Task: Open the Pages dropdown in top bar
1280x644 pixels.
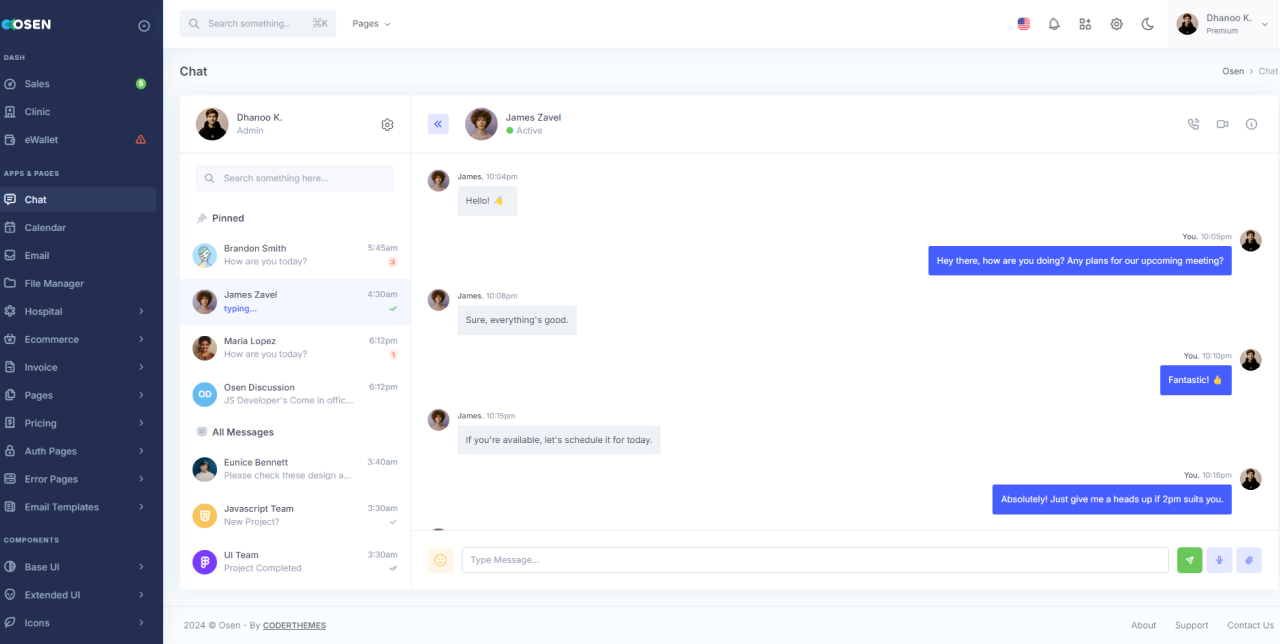Action: (371, 24)
